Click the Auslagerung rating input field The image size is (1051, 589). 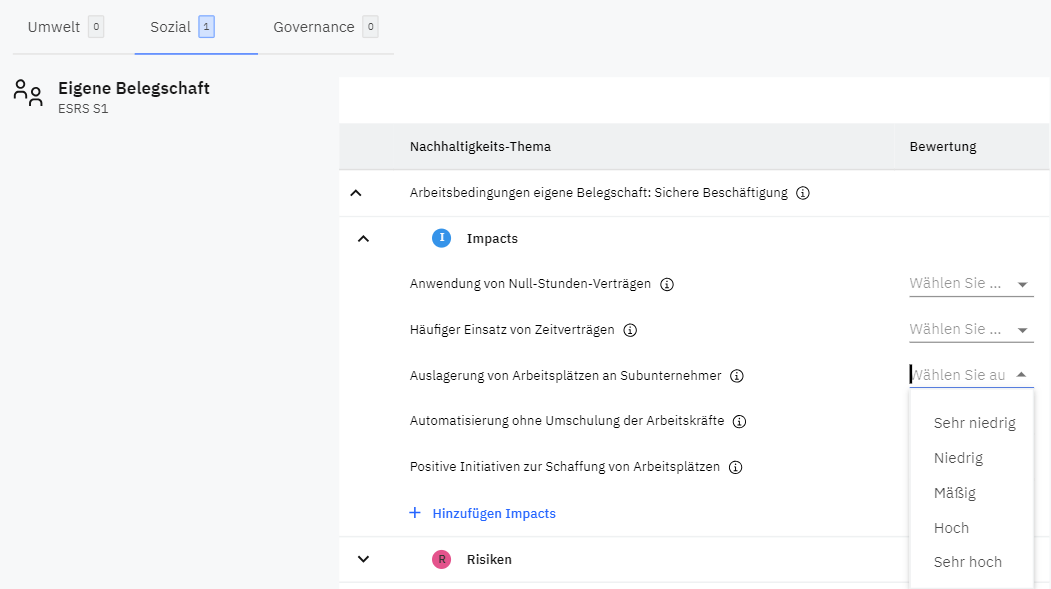coord(958,375)
